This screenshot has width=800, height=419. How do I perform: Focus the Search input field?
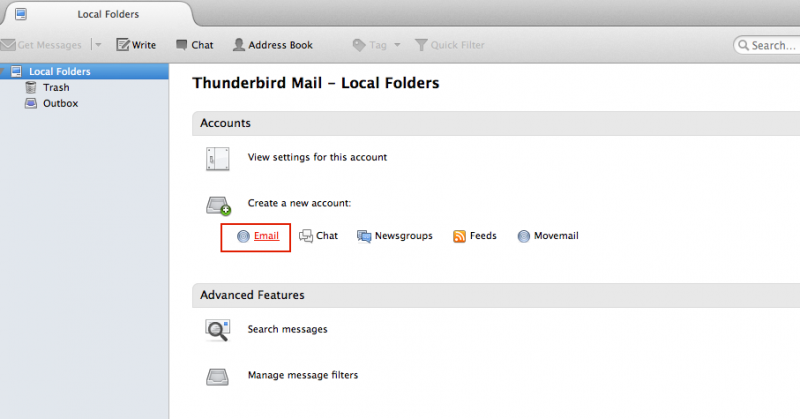coord(766,45)
